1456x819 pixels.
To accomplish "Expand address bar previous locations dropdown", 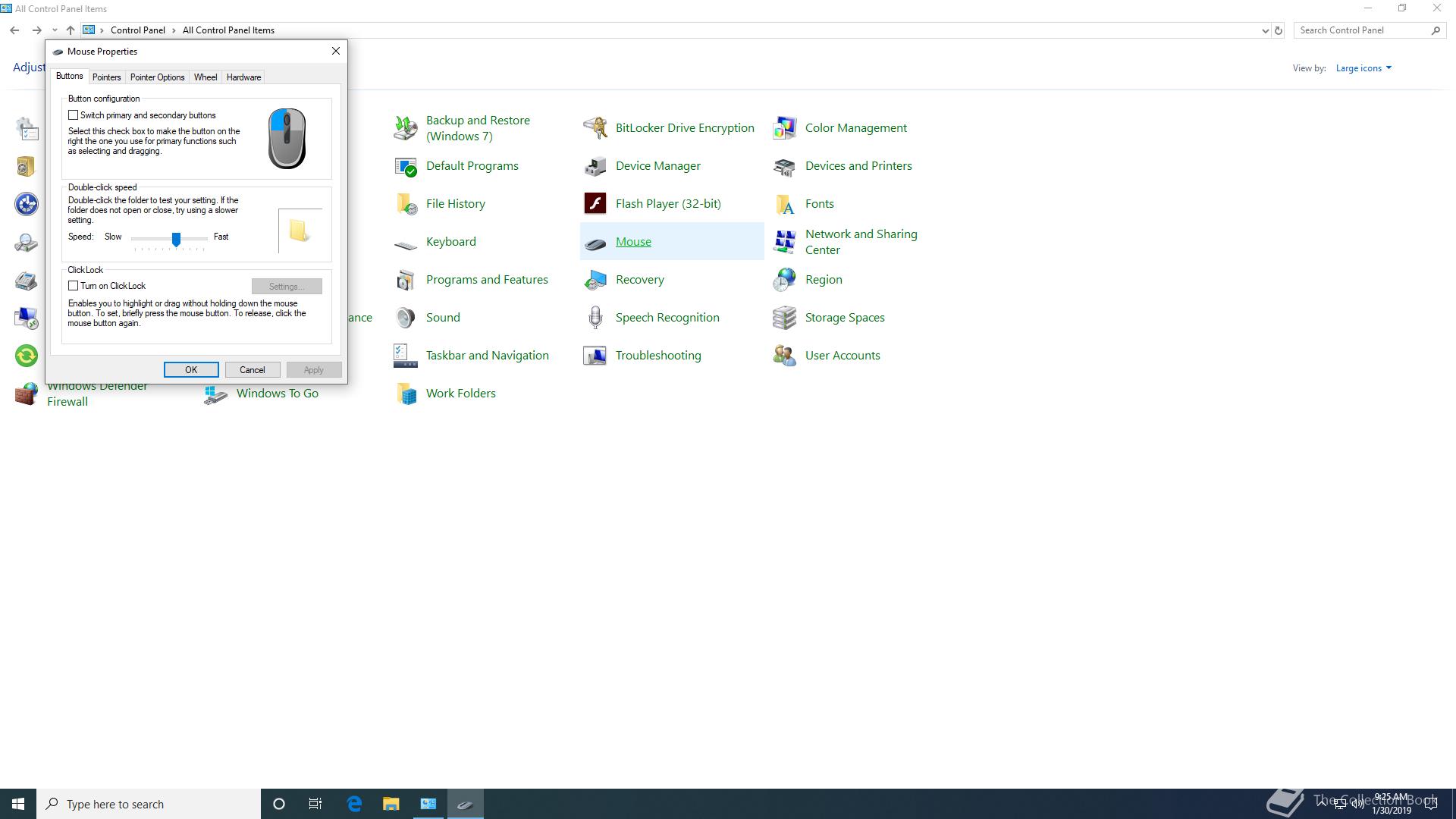I will [x=1265, y=30].
